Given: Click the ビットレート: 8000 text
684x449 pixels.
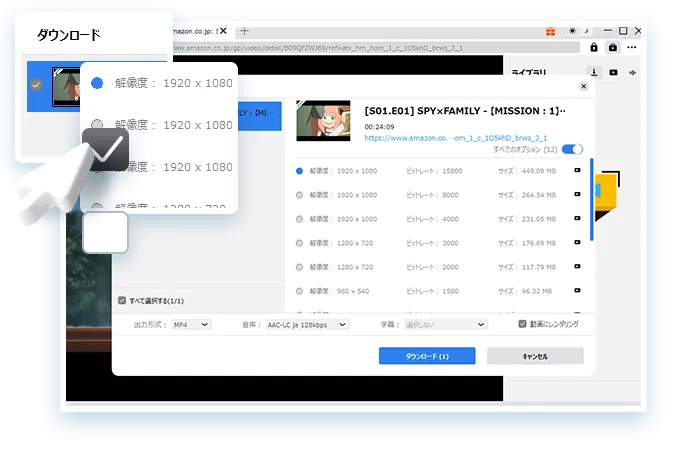Looking at the screenshot, I should (x=432, y=195).
